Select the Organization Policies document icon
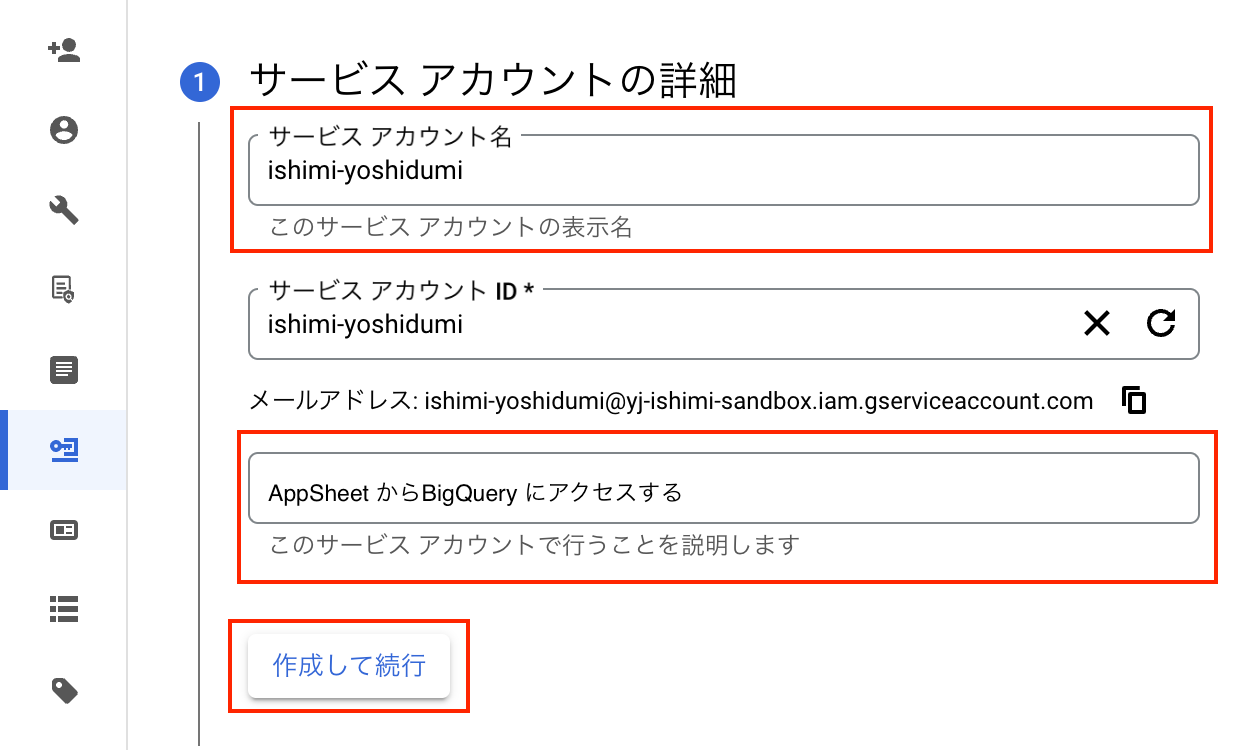1248x750 pixels. pos(64,370)
